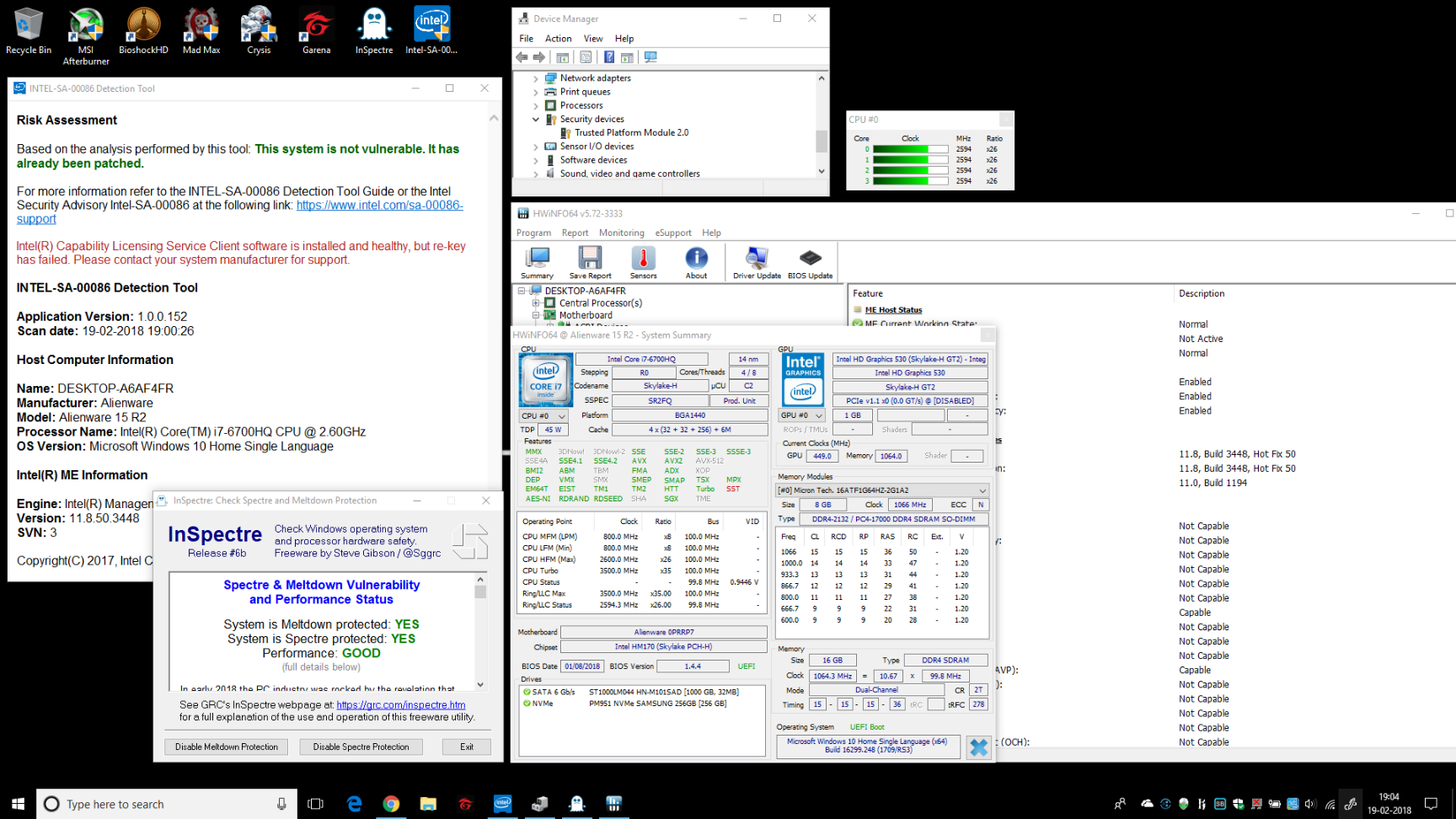Screen dimensions: 1456x819
Task: Open OneDrive cloud icon in system tray
Action: 1147,804
